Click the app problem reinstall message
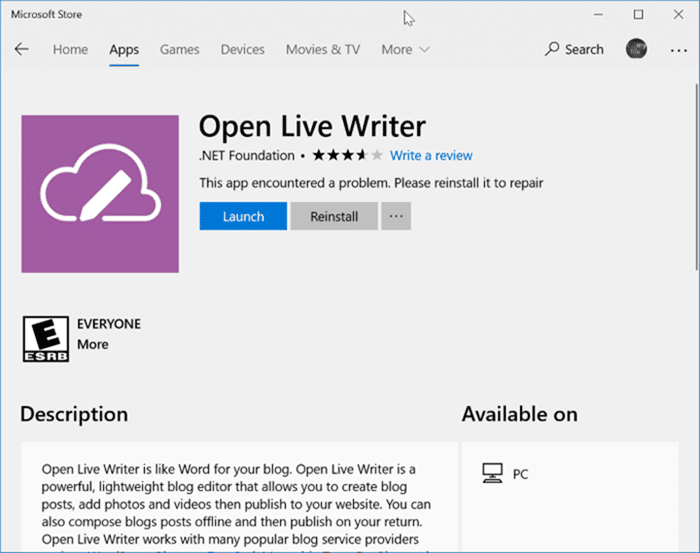Image resolution: width=700 pixels, height=553 pixels. (371, 183)
